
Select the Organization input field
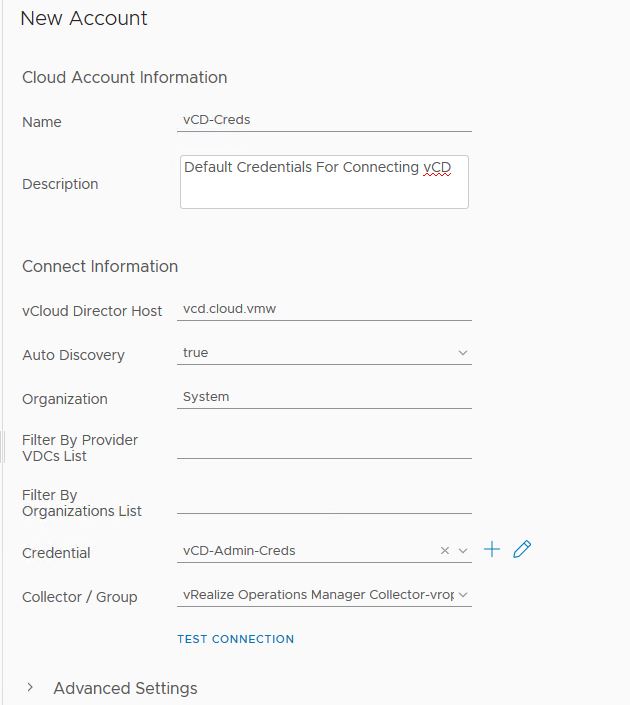323,397
